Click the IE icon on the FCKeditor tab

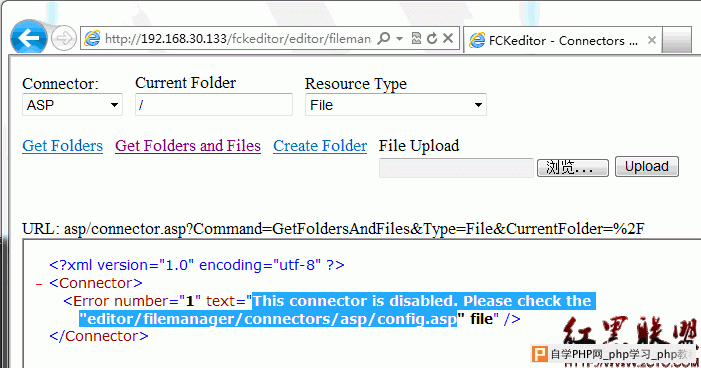point(477,41)
